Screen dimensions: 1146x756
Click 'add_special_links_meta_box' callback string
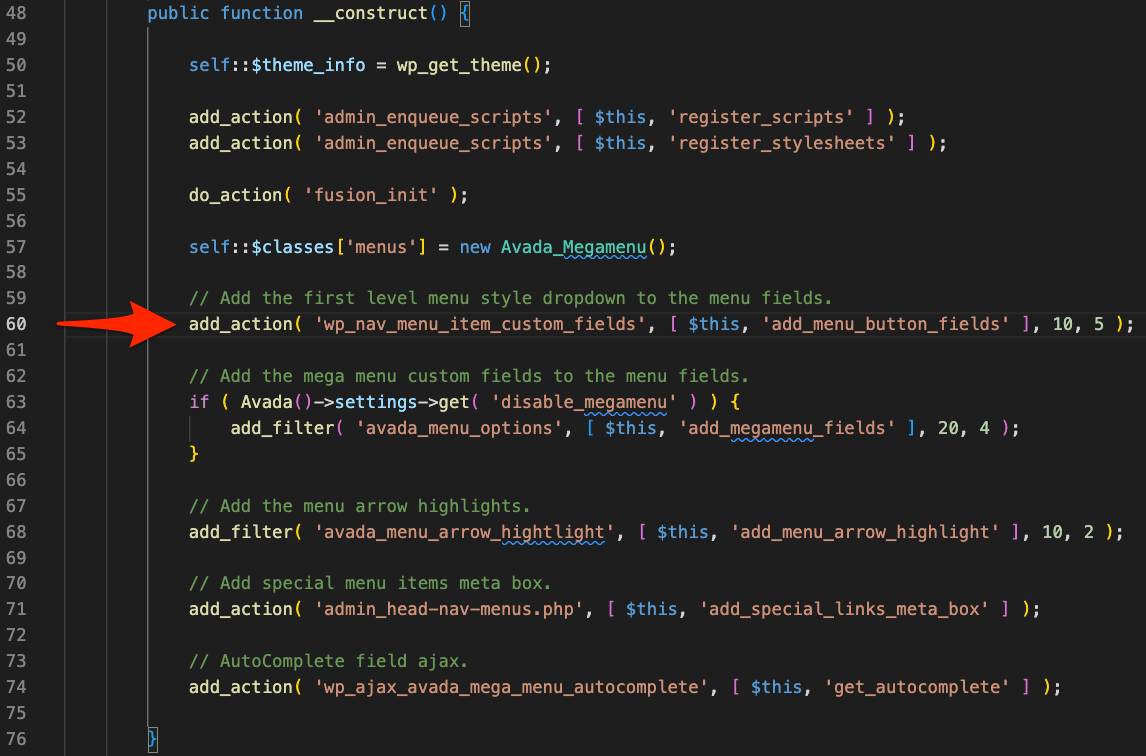pos(844,608)
